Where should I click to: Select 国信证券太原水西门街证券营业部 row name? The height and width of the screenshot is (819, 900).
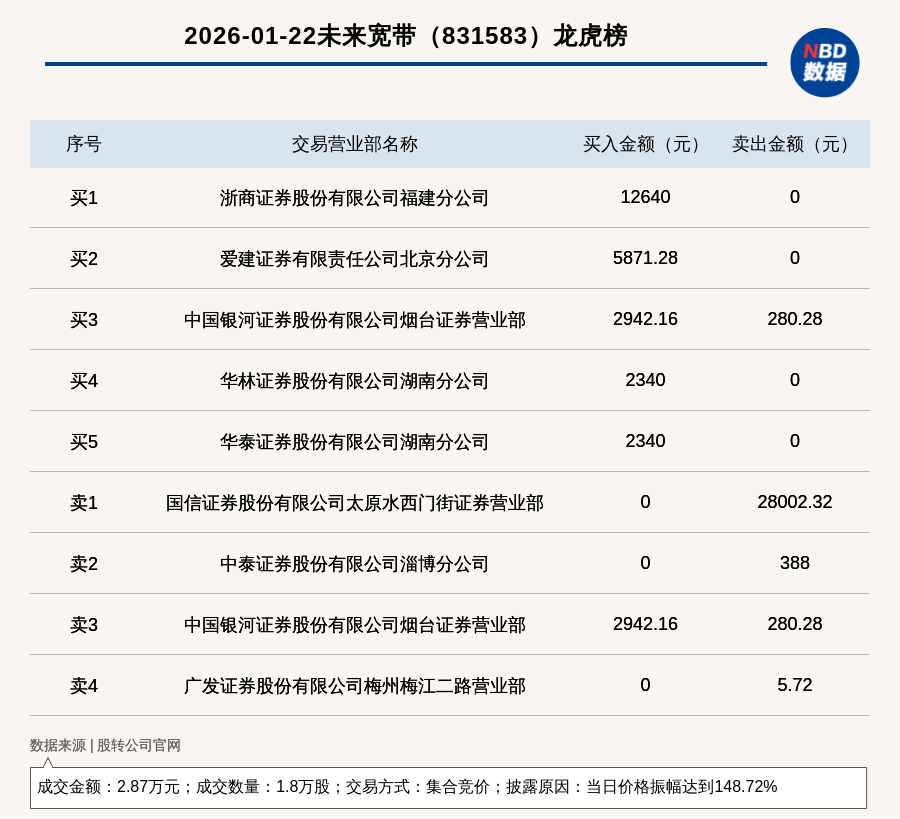click(x=354, y=503)
